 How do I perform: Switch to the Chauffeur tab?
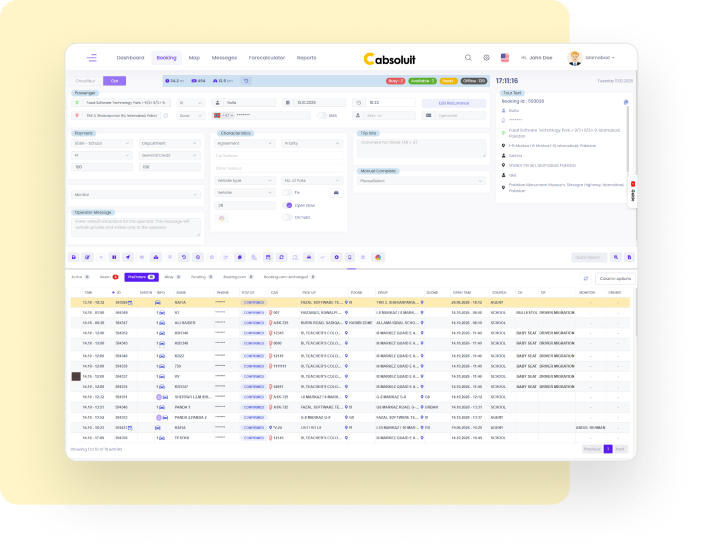click(x=85, y=81)
